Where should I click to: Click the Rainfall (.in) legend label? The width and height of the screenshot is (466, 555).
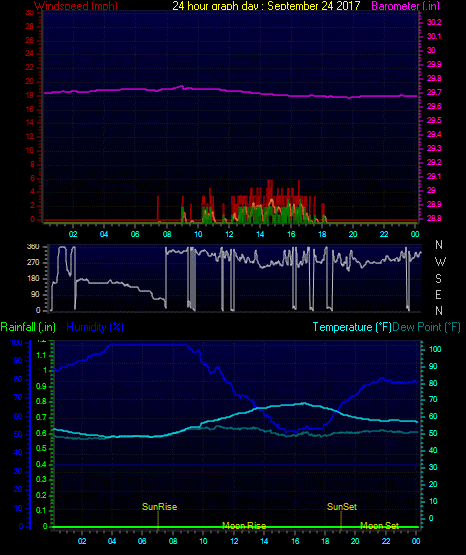pyautogui.click(x=28, y=327)
